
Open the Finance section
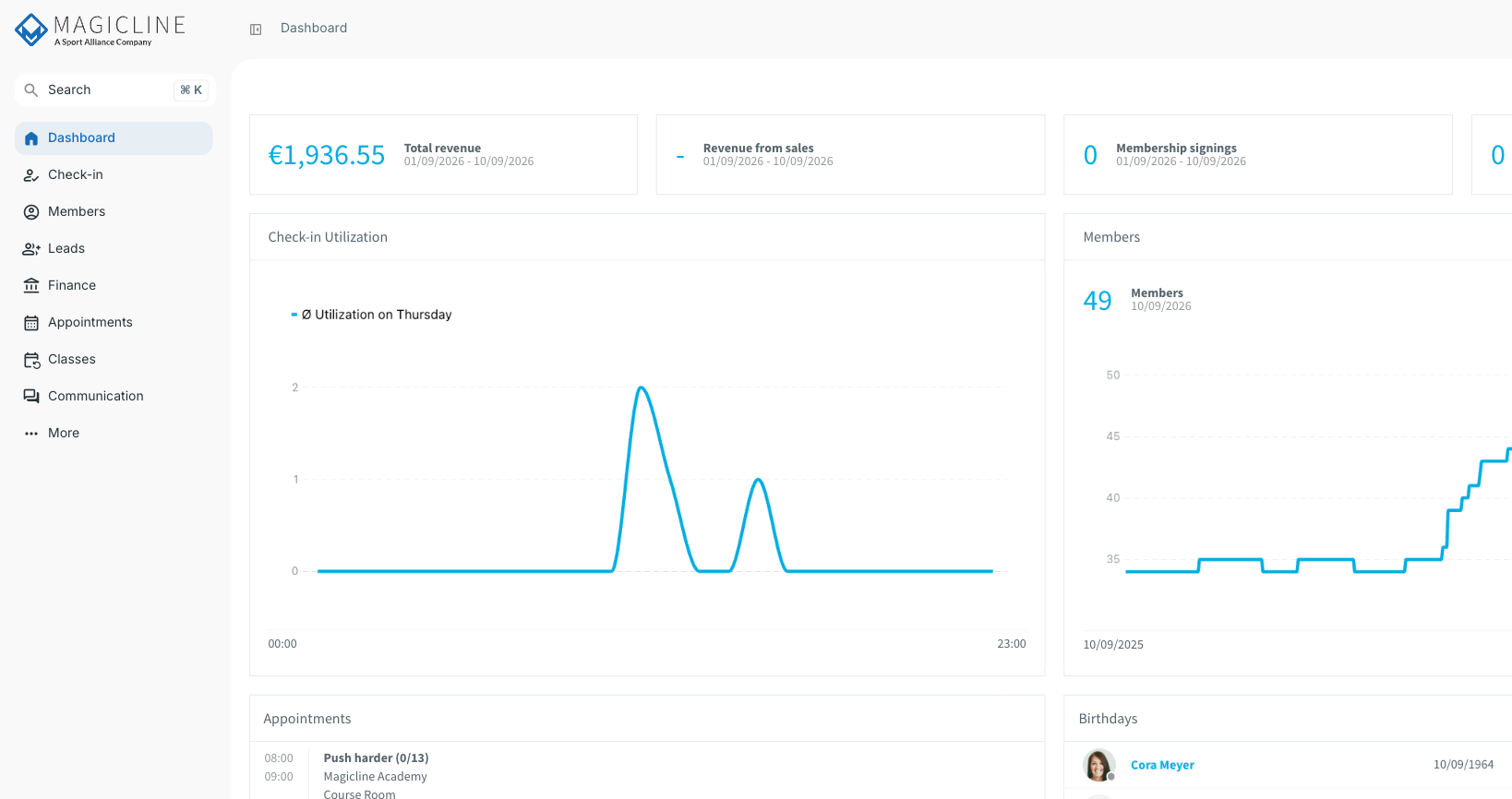click(x=114, y=286)
